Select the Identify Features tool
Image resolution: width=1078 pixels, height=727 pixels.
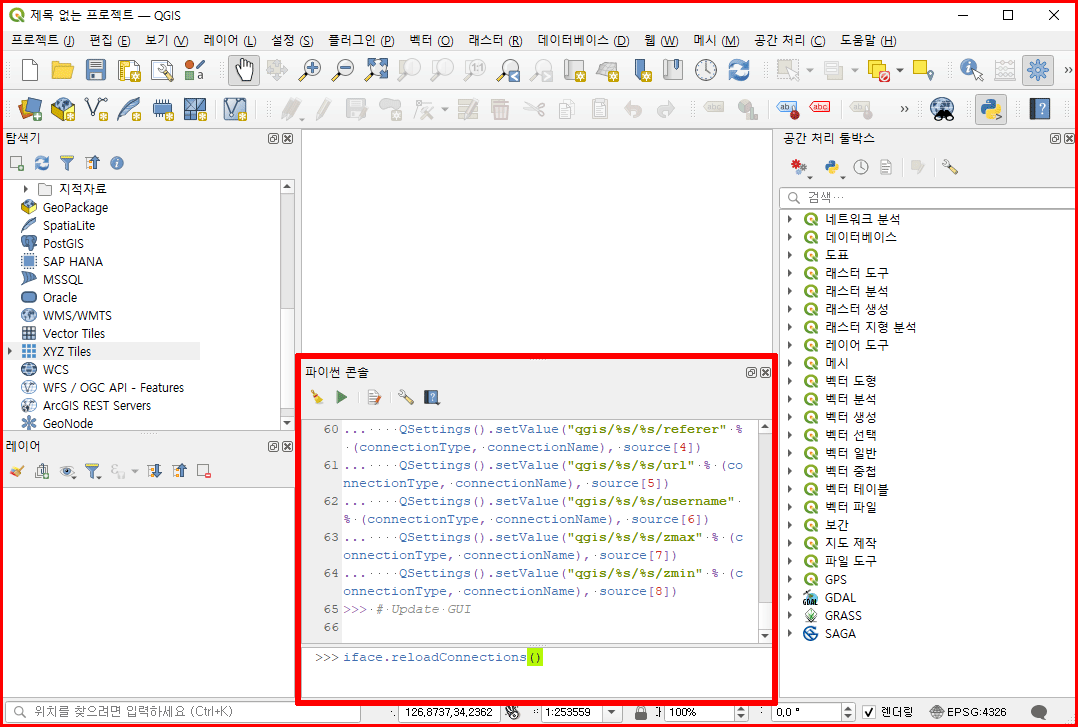971,69
